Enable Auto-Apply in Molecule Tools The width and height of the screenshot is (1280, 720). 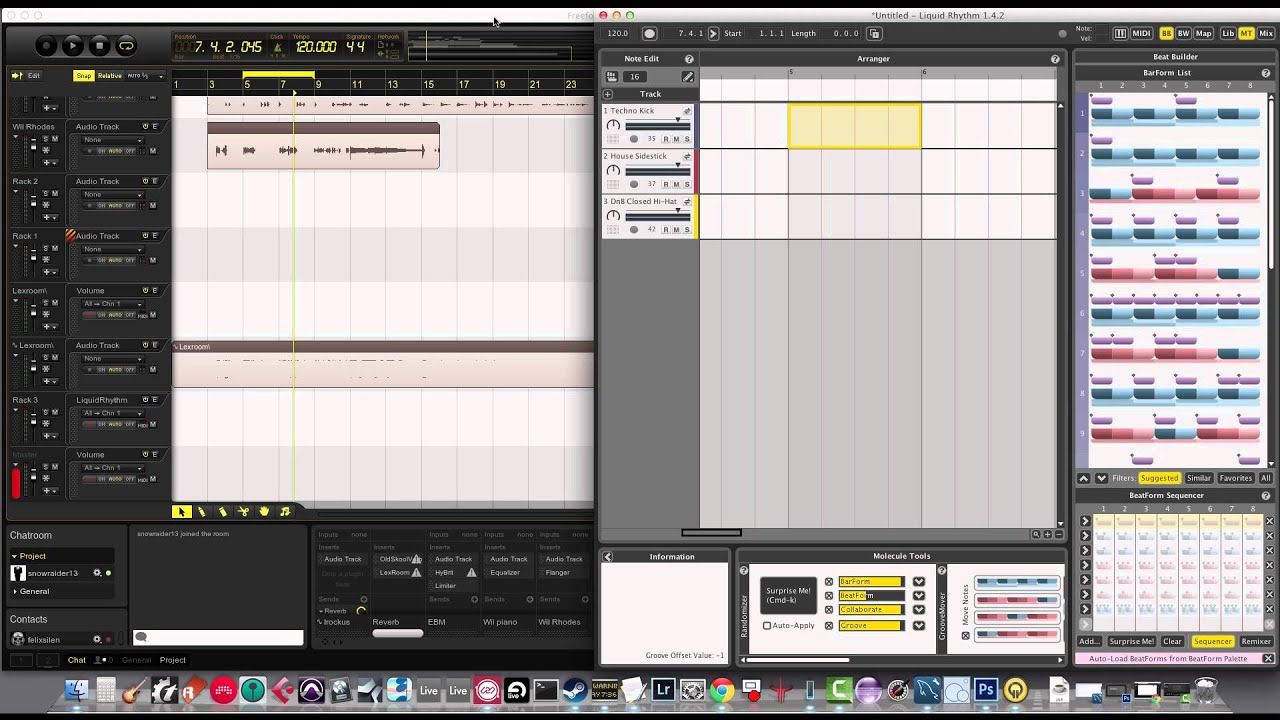coord(766,625)
